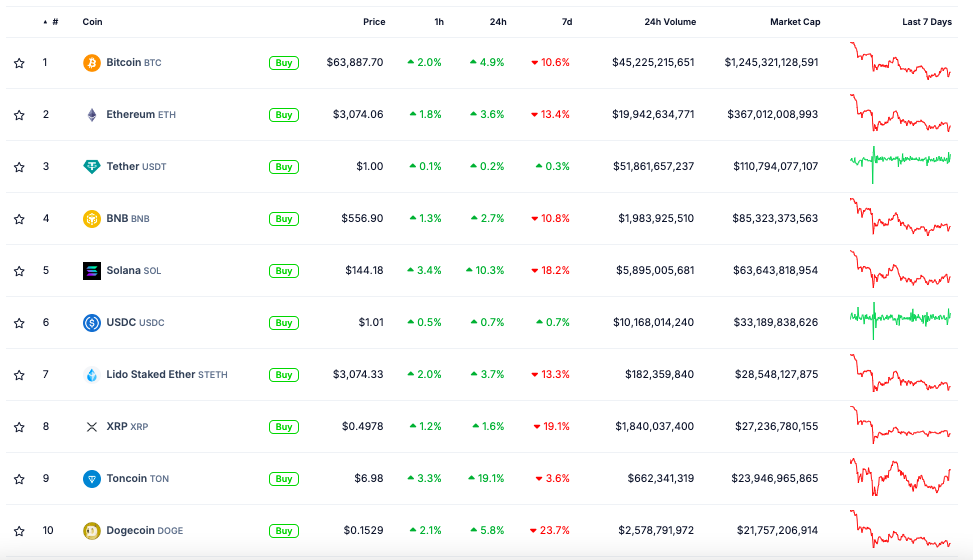Click the Dogecoin logo icon
The height and width of the screenshot is (560, 973).
91,531
